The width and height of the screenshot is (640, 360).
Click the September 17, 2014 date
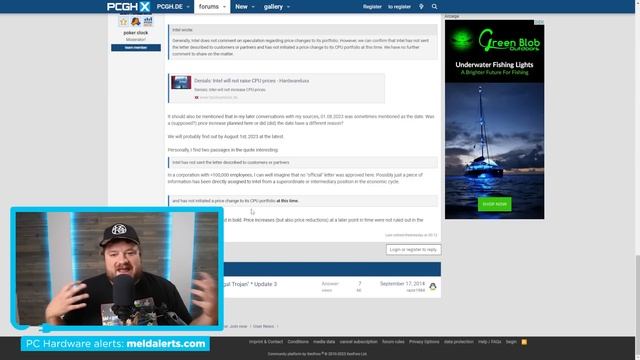tap(402, 284)
